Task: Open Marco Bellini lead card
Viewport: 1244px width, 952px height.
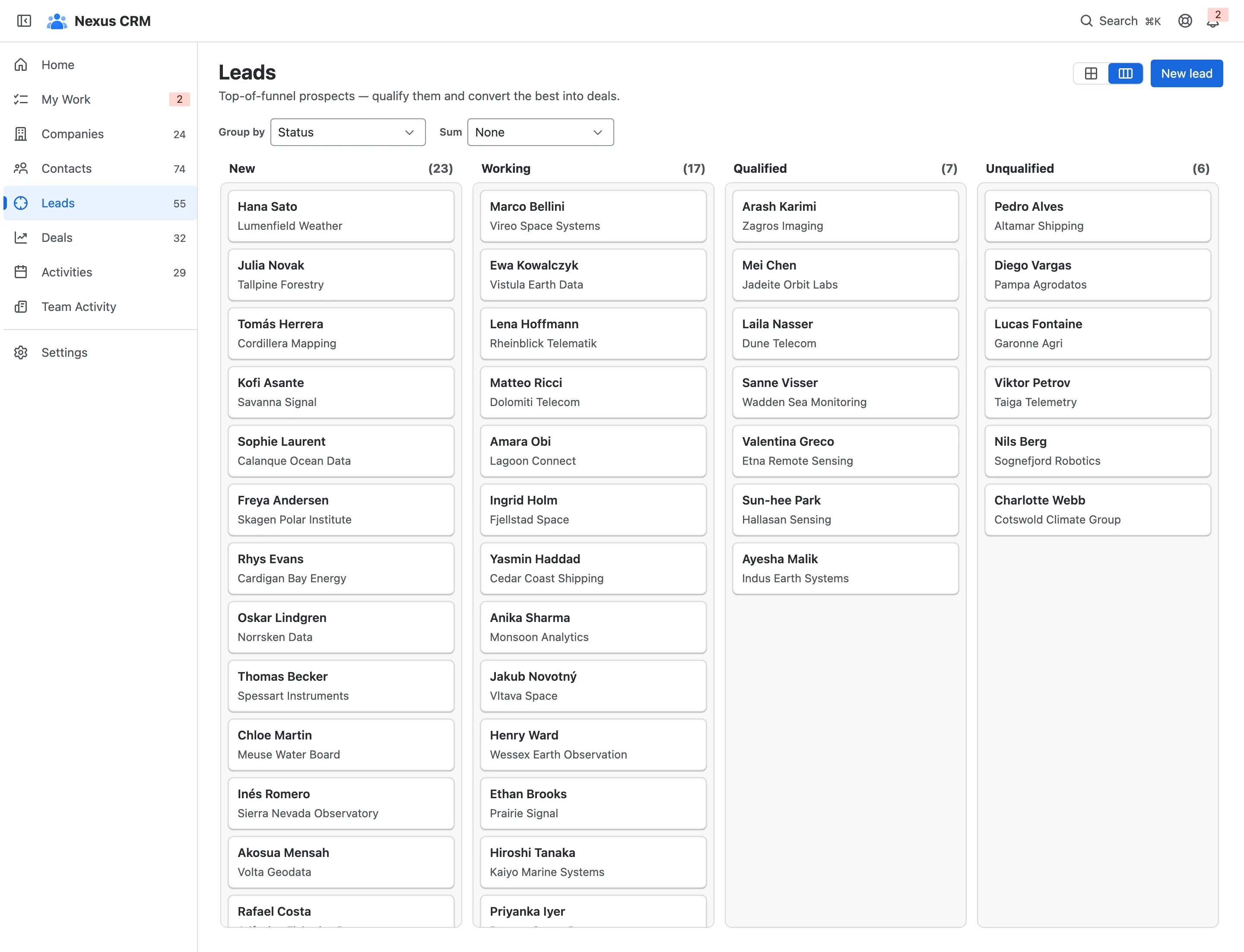Action: point(593,216)
